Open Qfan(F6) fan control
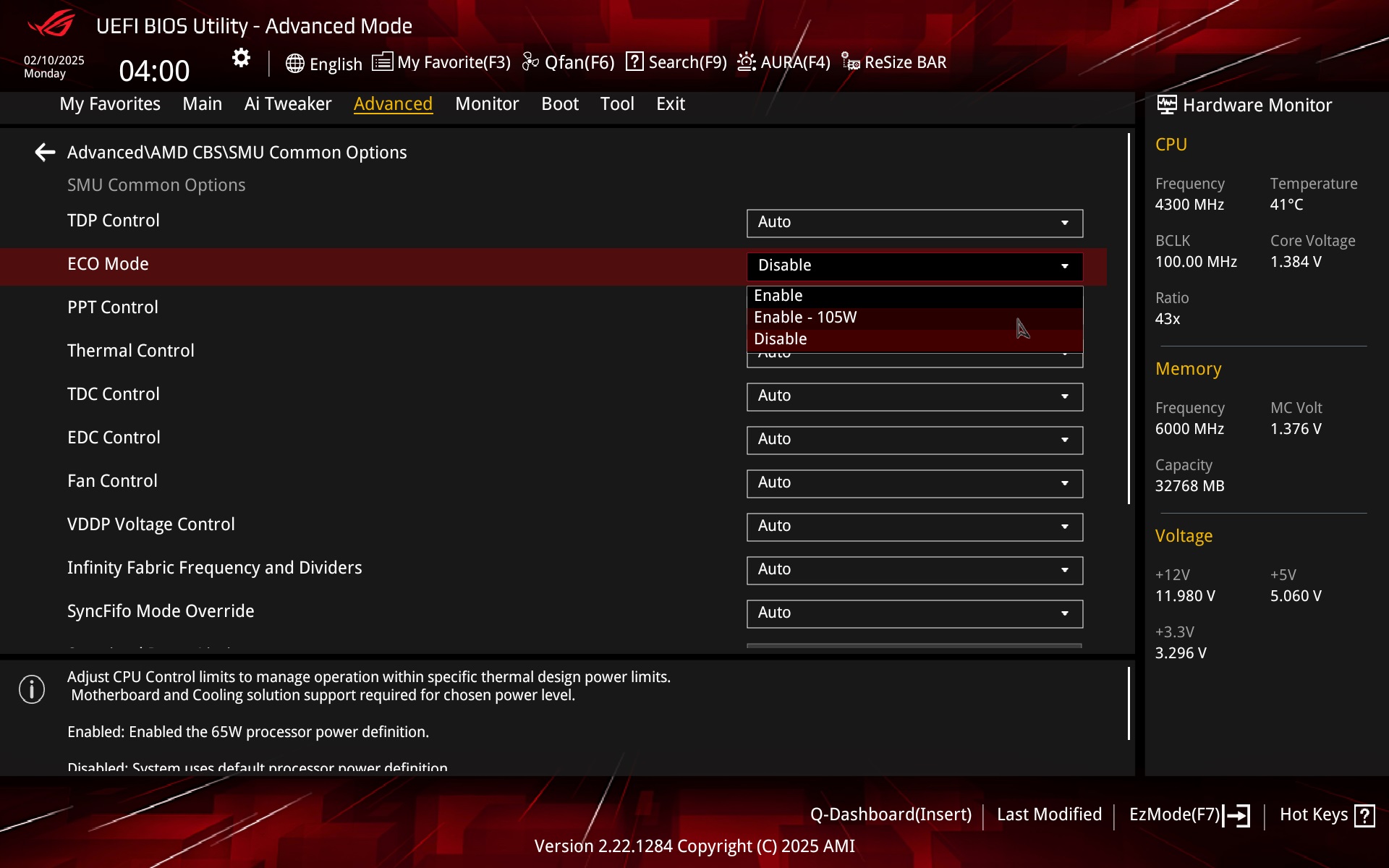This screenshot has height=868, width=1389. click(x=568, y=62)
